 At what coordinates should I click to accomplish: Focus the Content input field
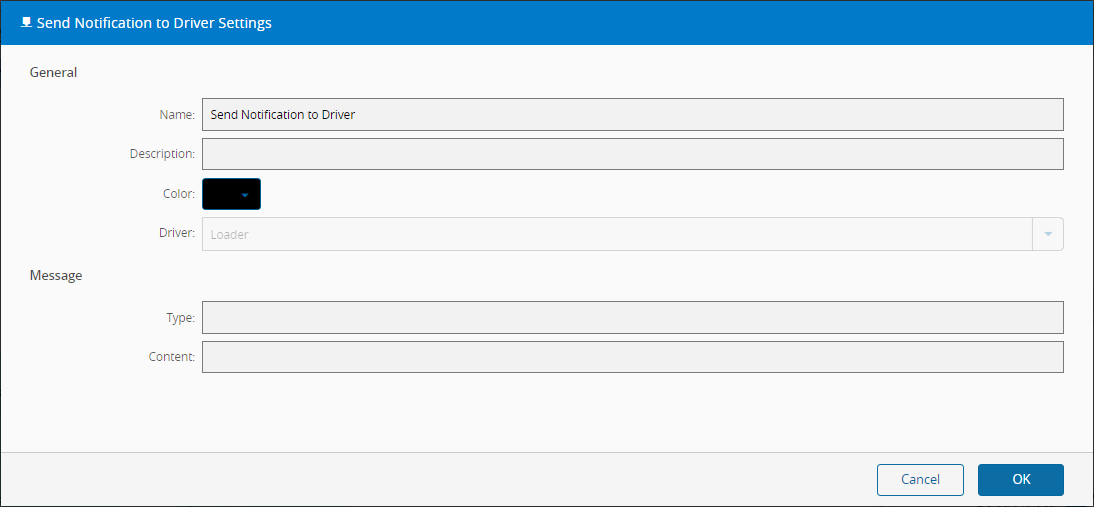(x=632, y=357)
